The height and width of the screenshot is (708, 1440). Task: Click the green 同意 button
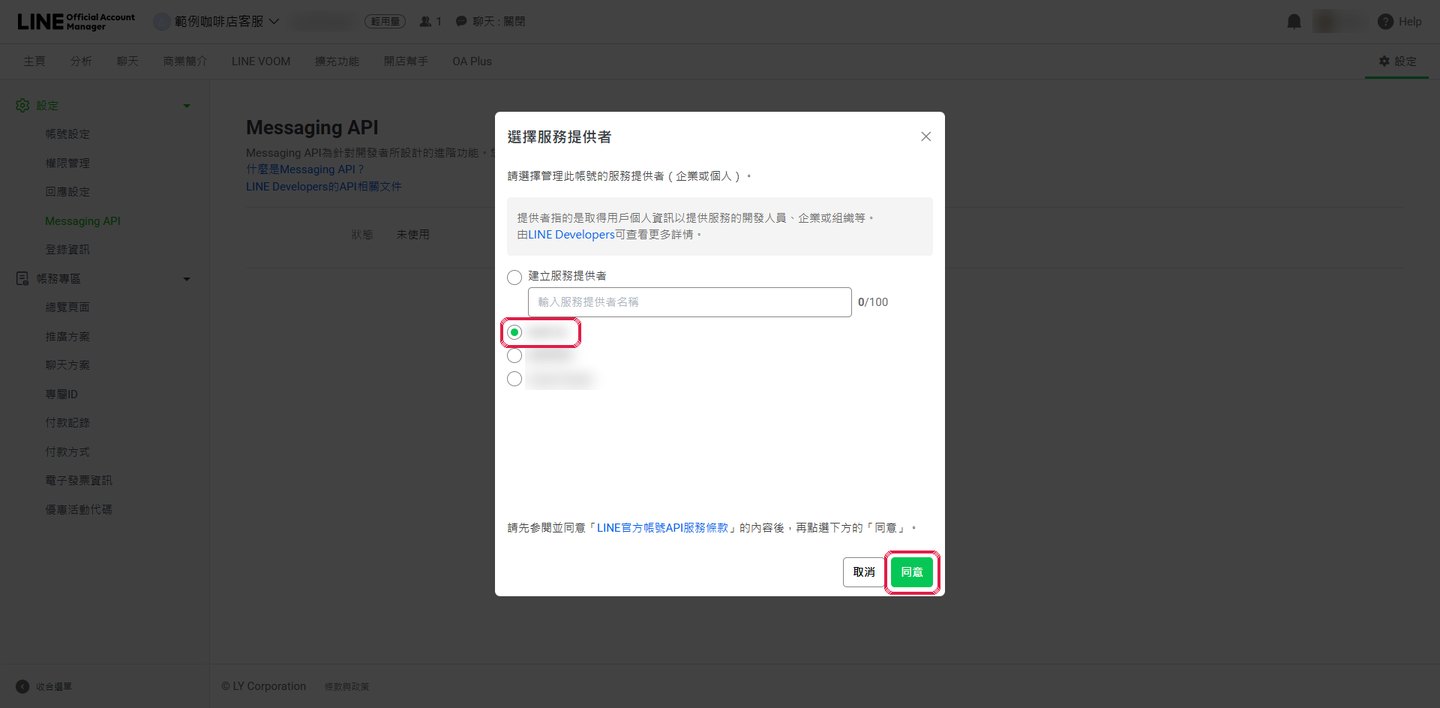[x=912, y=572]
